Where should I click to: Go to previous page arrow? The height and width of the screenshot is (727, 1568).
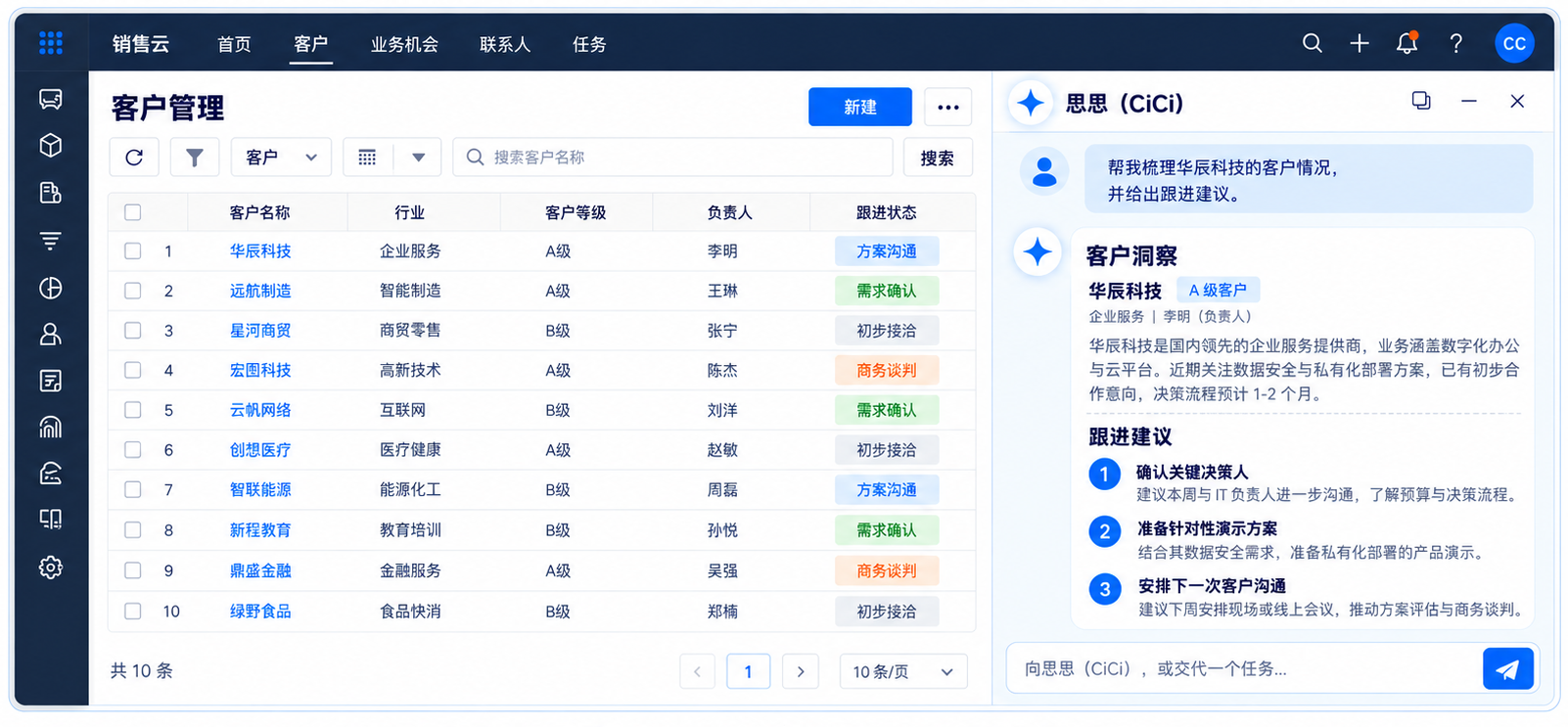pyautogui.click(x=697, y=671)
